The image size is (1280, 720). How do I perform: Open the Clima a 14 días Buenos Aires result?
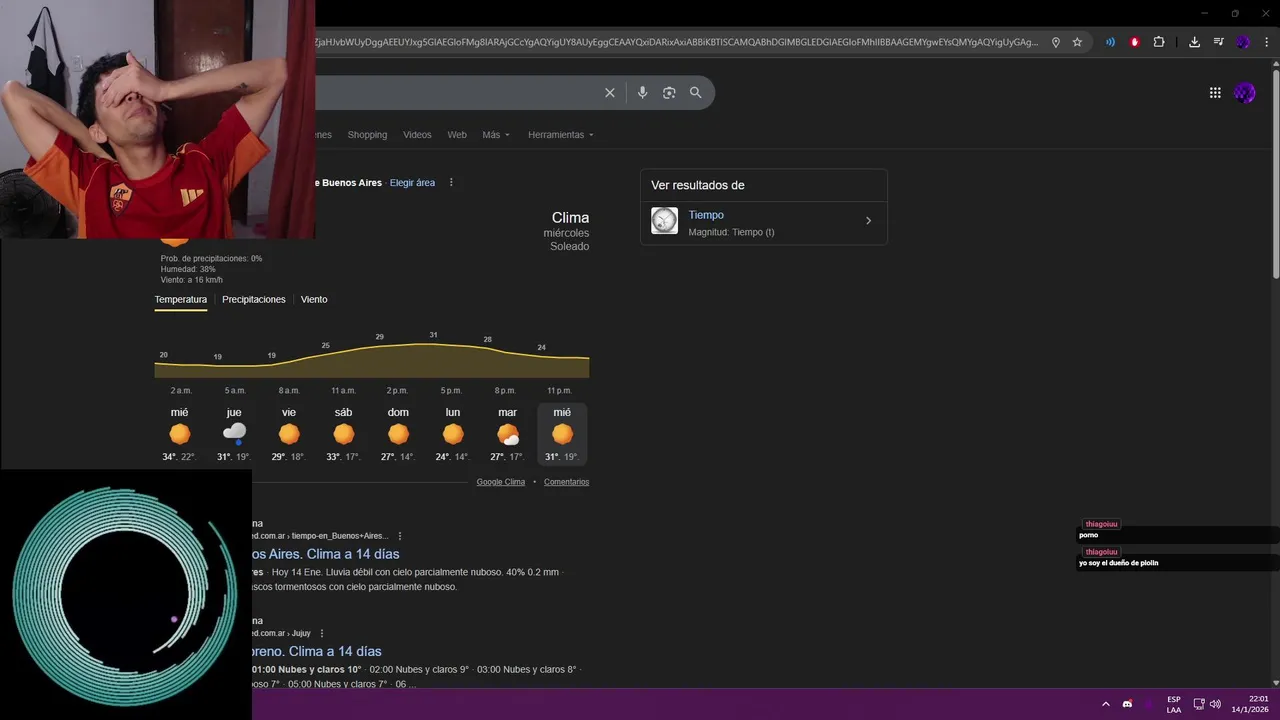click(x=326, y=554)
